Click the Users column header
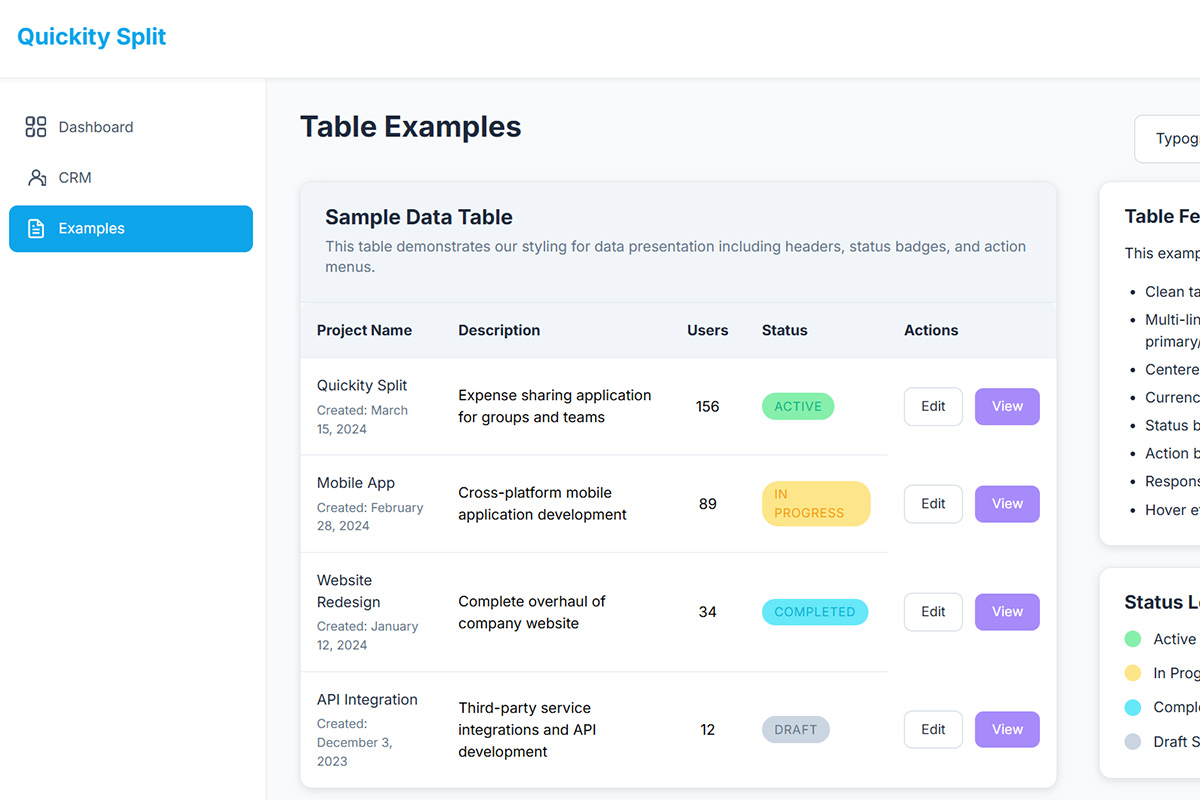Image resolution: width=1200 pixels, height=800 pixels. pyautogui.click(x=708, y=330)
